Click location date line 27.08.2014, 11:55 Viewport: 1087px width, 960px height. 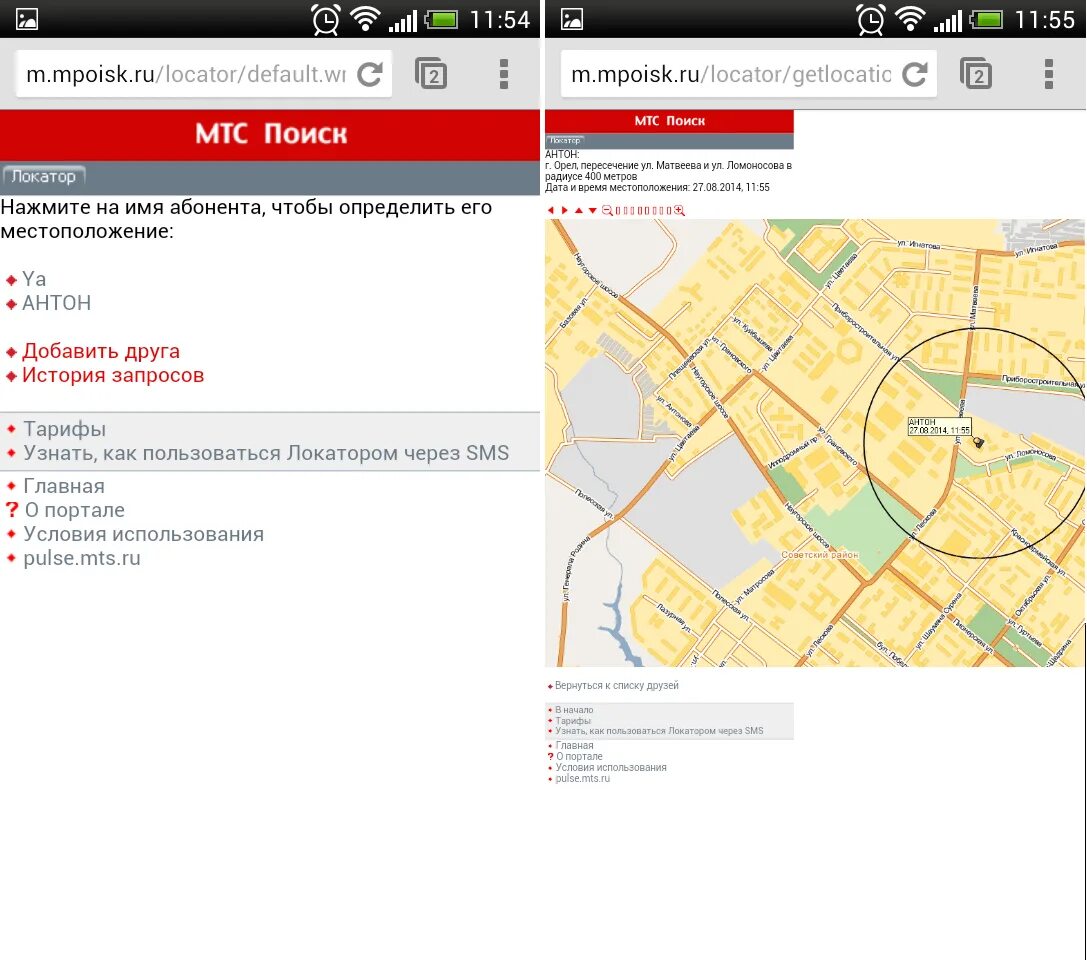pos(657,187)
